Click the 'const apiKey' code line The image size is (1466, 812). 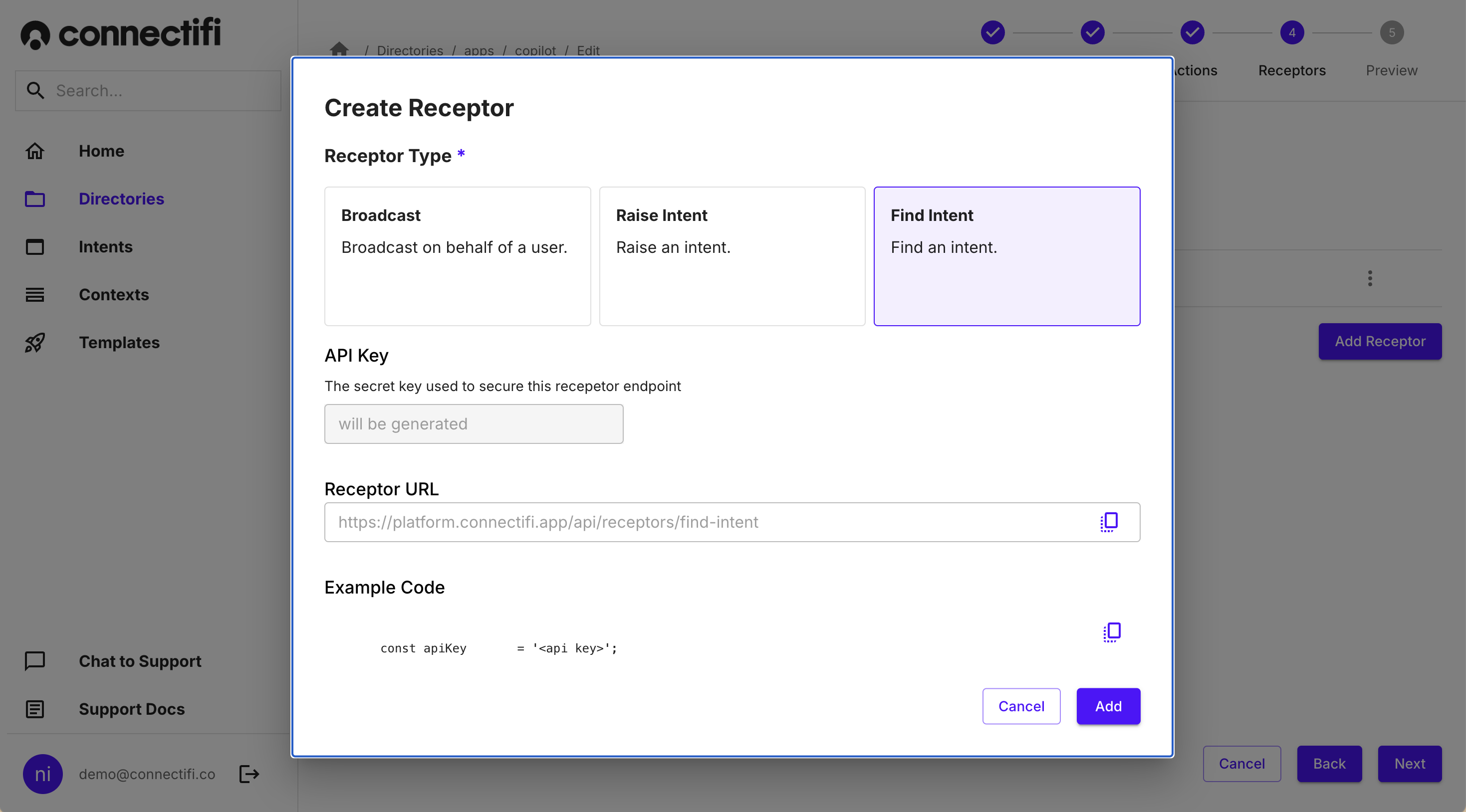point(498,648)
